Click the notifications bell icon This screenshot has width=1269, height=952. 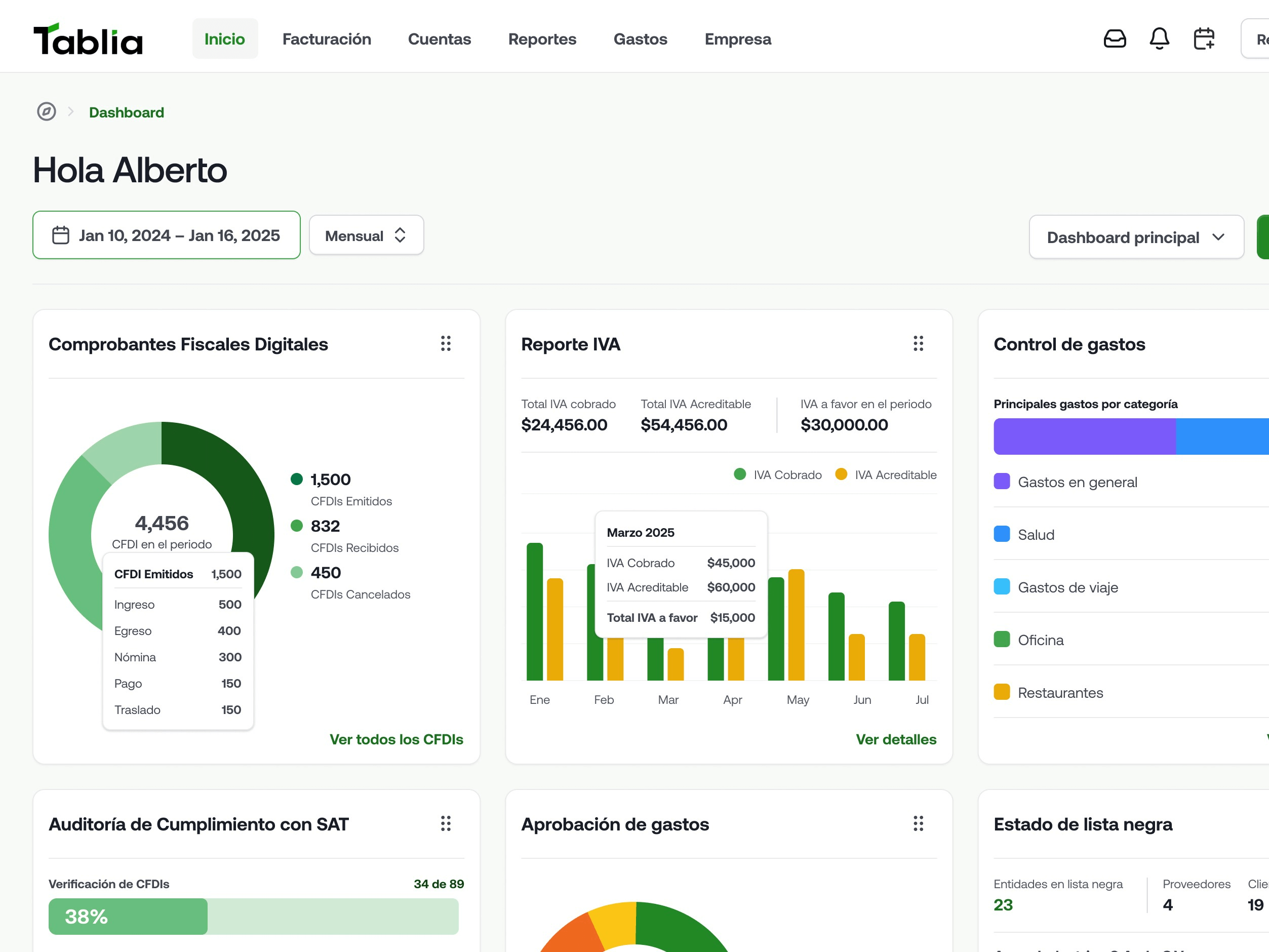pos(1159,39)
